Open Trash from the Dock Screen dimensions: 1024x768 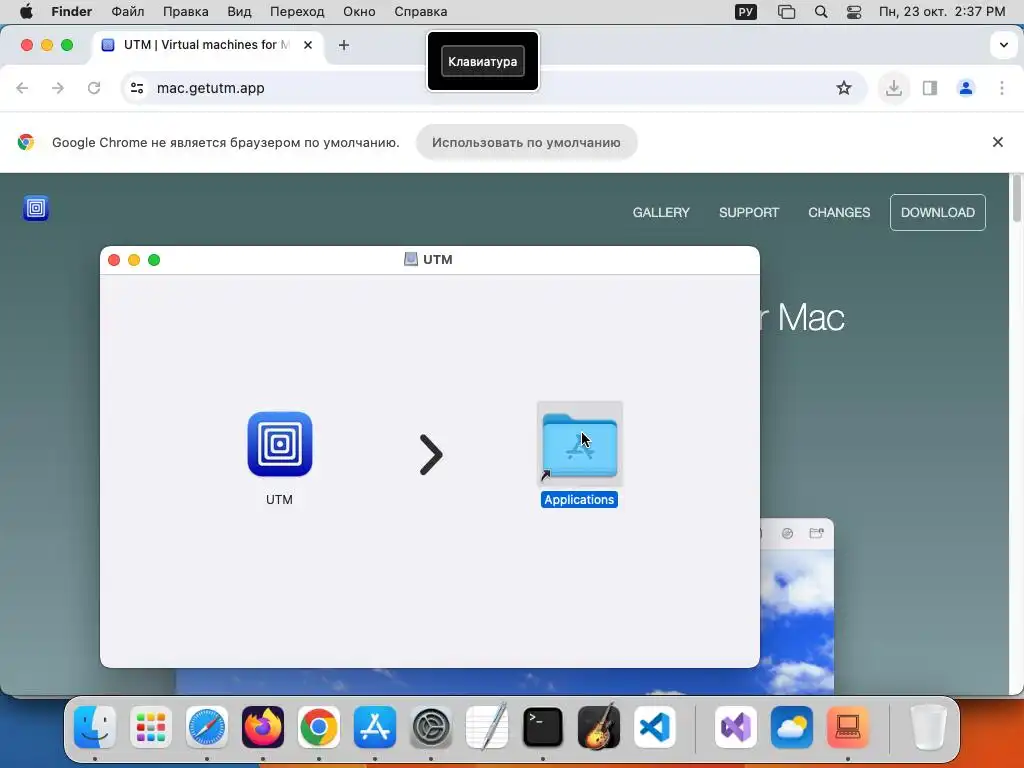[929, 727]
